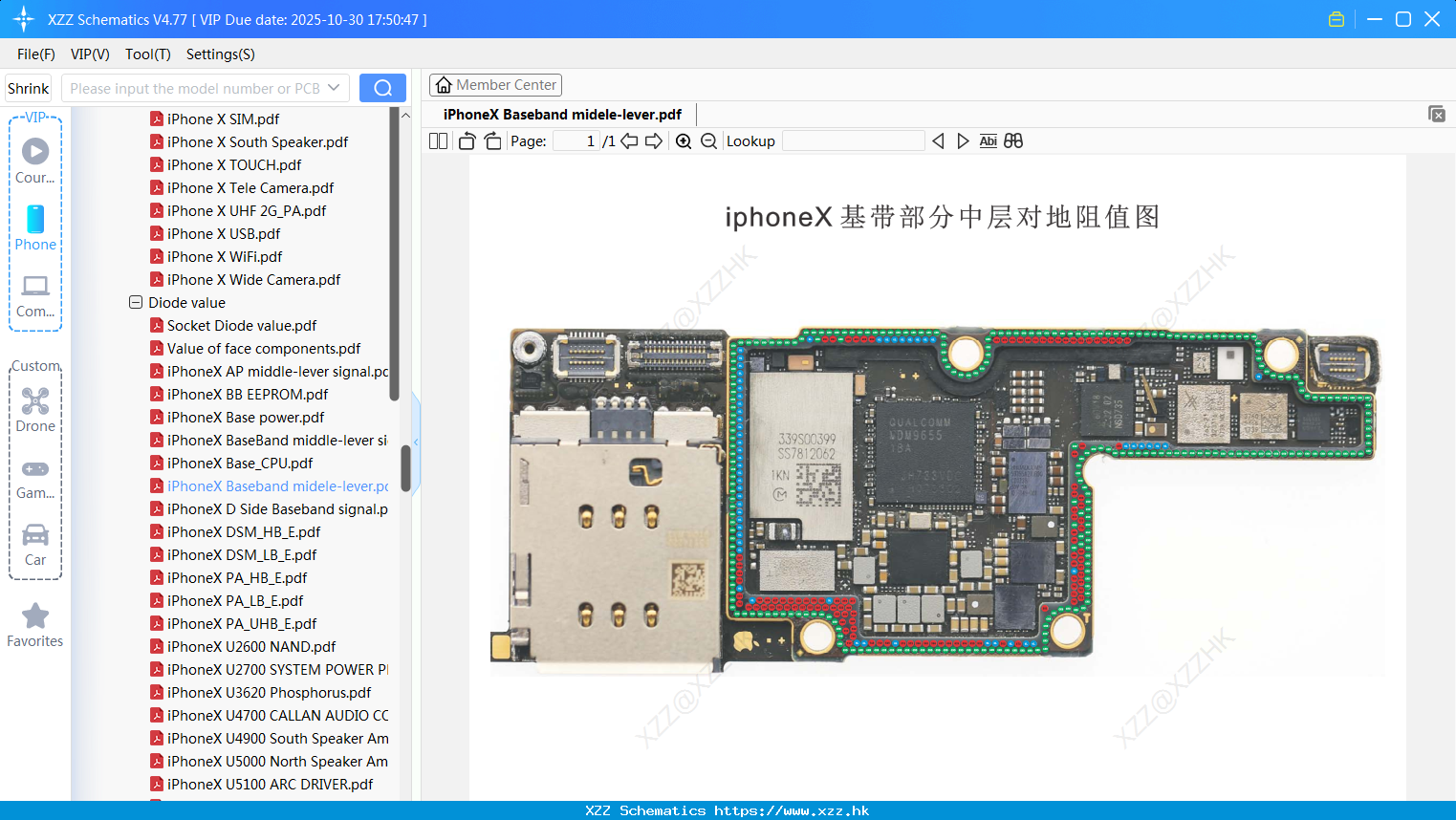The image size is (1456, 820).
Task: Go to next page arrow
Action: pos(654,140)
